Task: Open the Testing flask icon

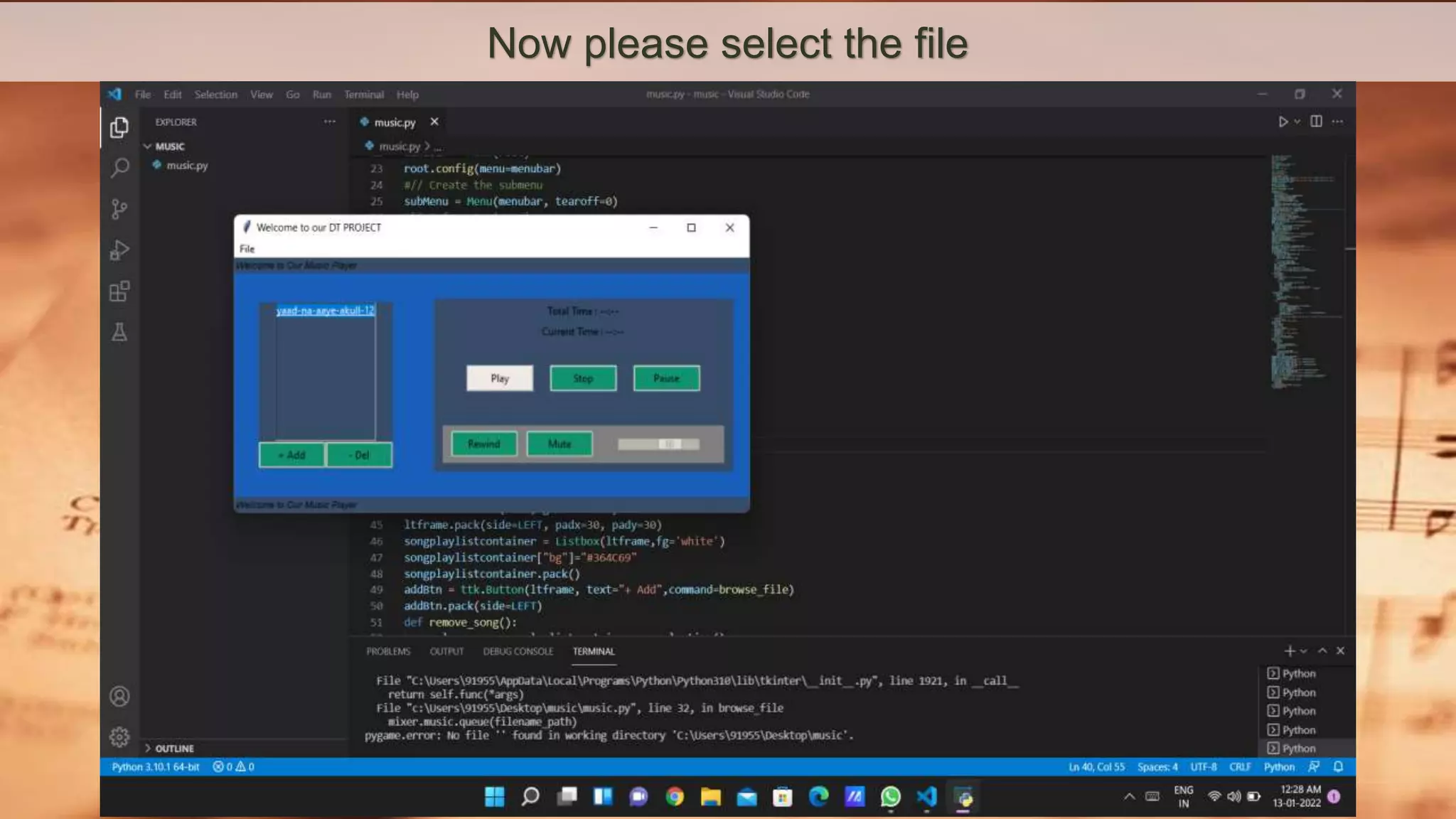Action: click(119, 333)
